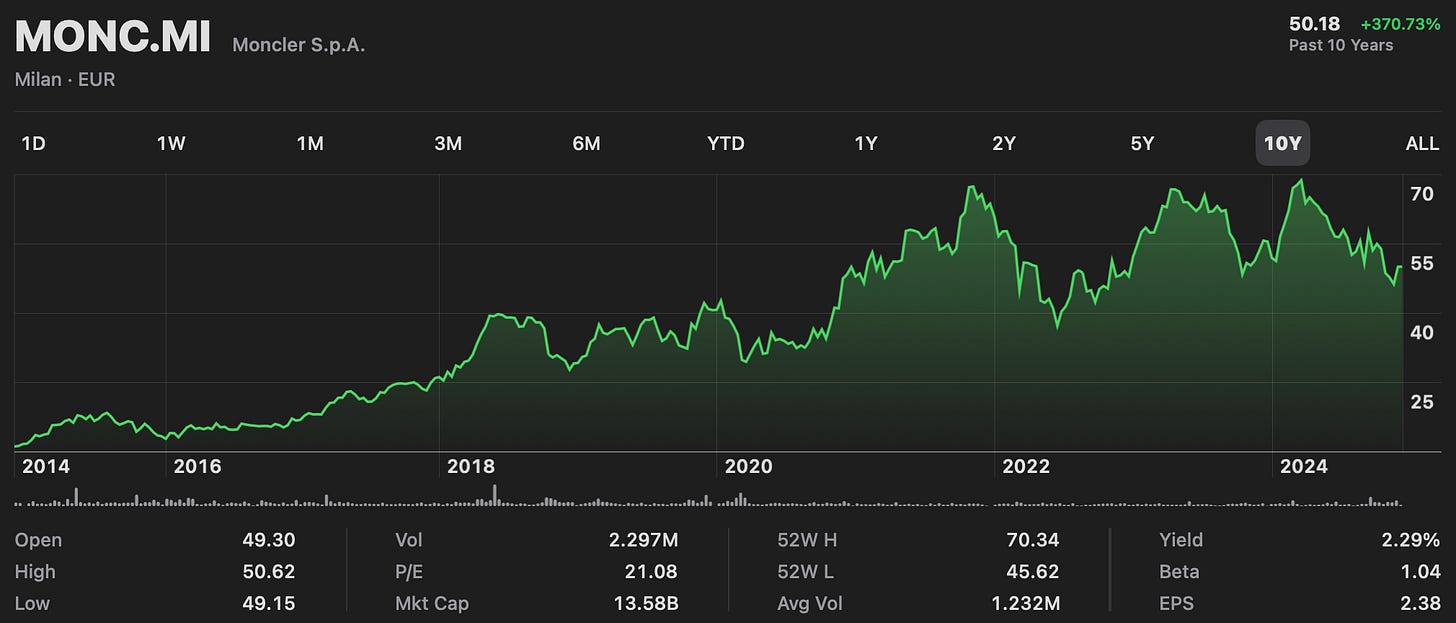1456x623 pixels.
Task: Click the High value 50.62
Action: pos(269,572)
